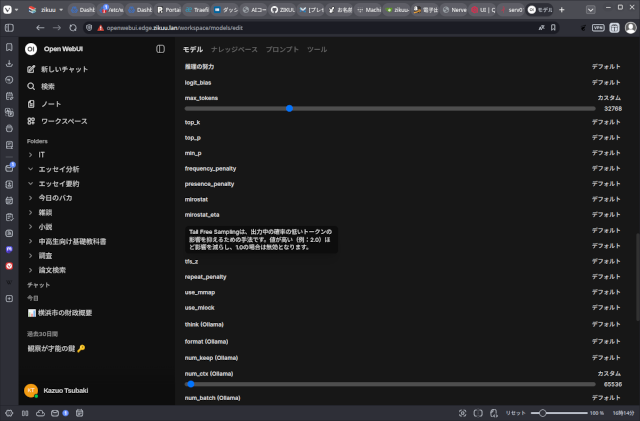Expand the エッセイ分析 folder
The image size is (640, 421).
coord(31,170)
